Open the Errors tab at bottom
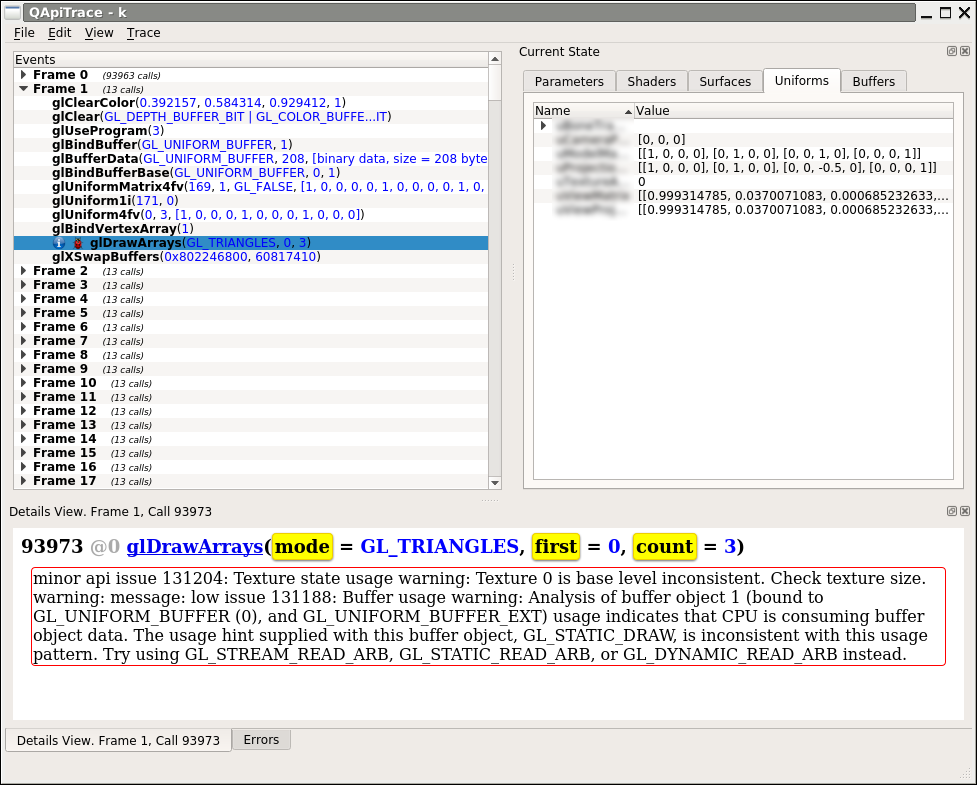This screenshot has width=977, height=785. [x=261, y=740]
